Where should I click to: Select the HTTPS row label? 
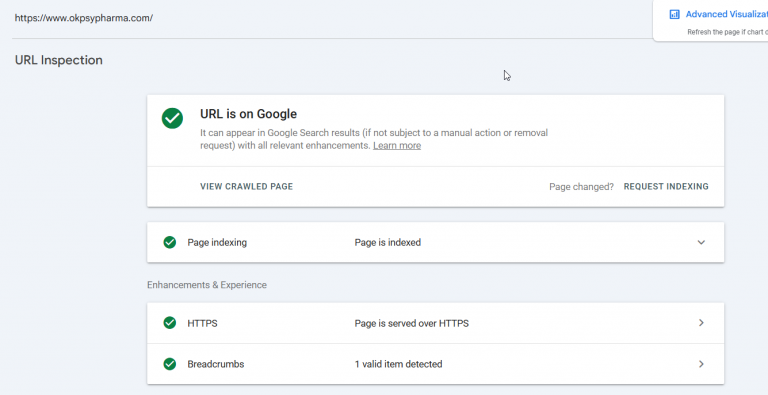(x=202, y=323)
